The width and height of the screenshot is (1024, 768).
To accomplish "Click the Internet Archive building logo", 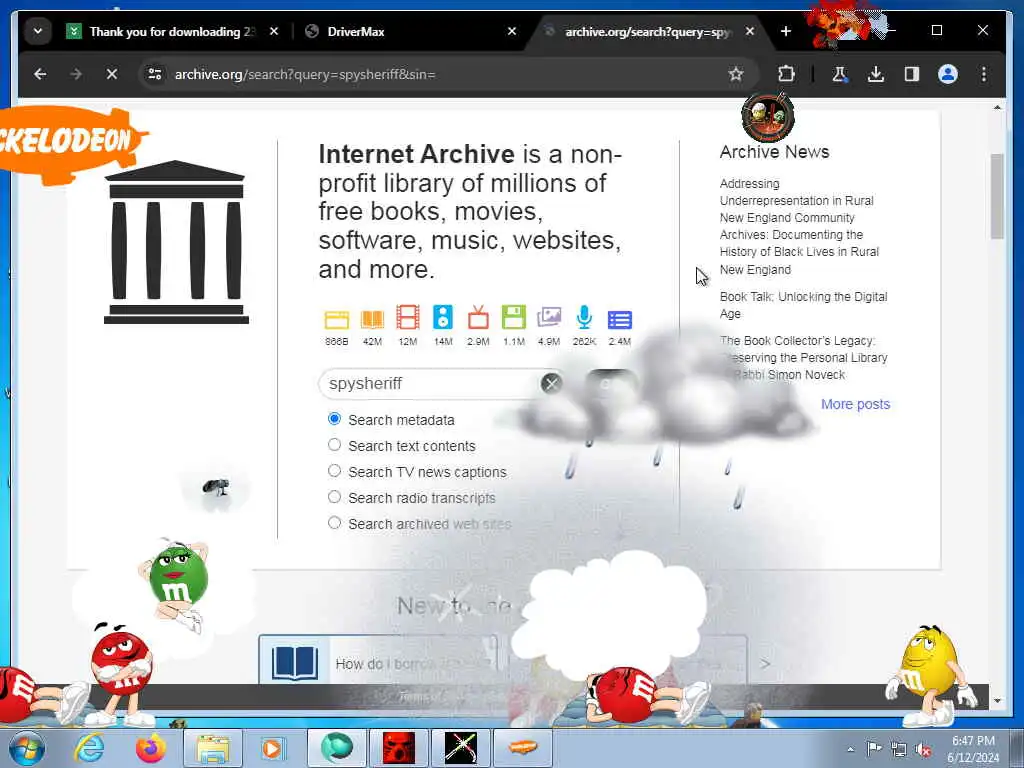I will click(x=176, y=242).
